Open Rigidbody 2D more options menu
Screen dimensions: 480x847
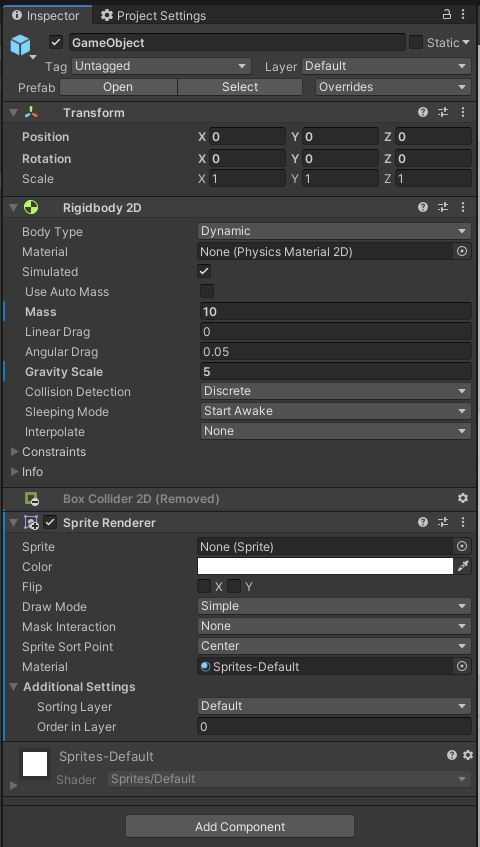pos(463,207)
